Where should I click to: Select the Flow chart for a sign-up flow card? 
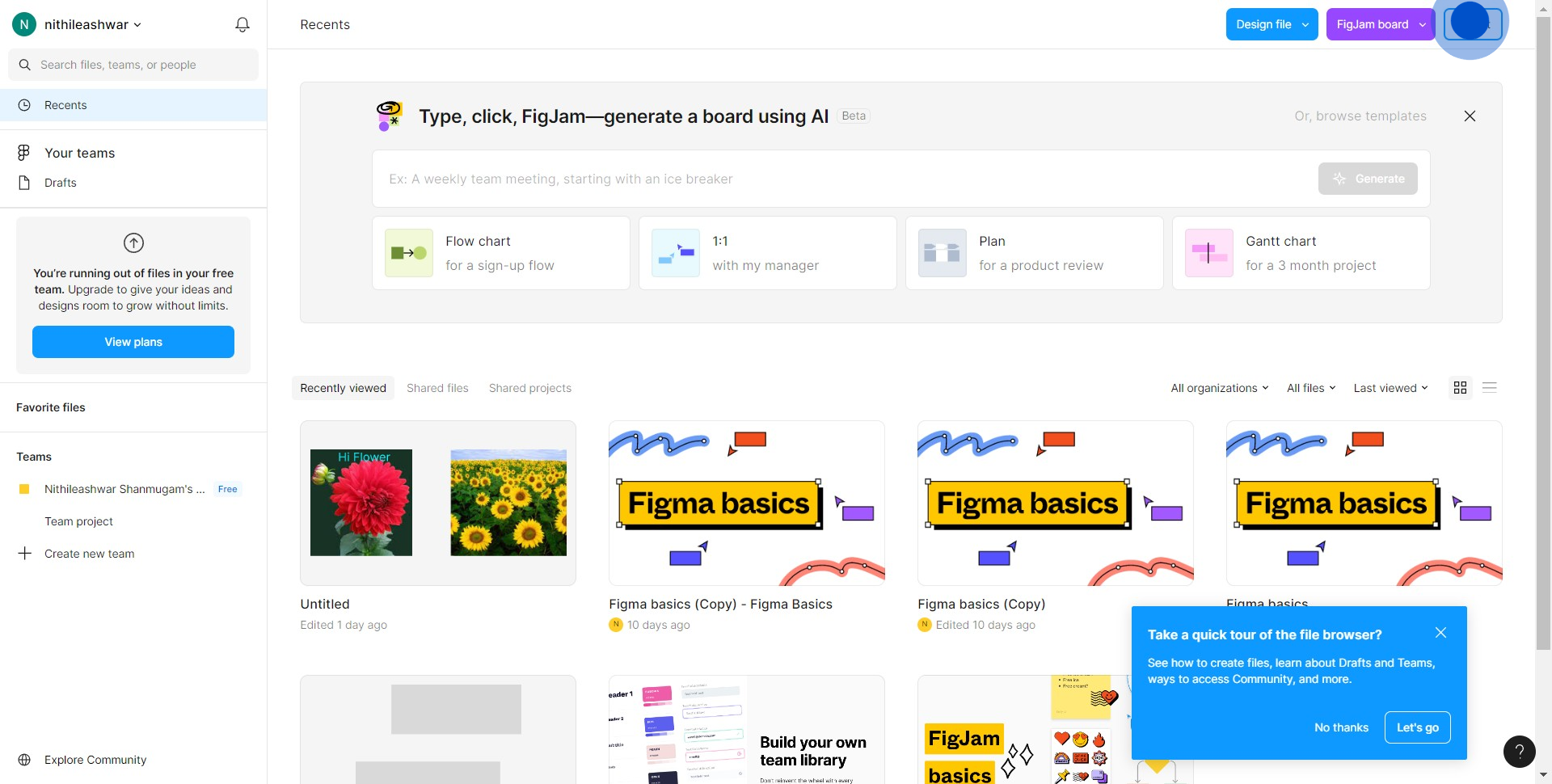501,253
